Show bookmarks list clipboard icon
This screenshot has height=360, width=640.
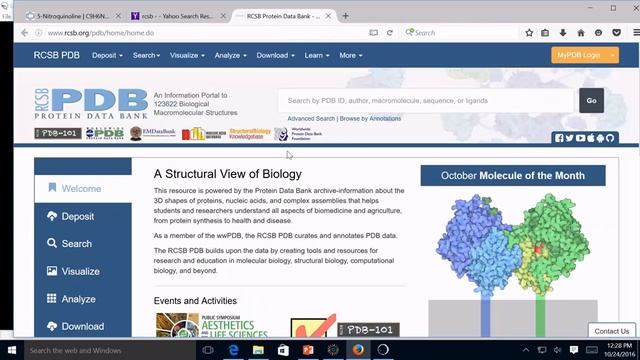click(545, 33)
